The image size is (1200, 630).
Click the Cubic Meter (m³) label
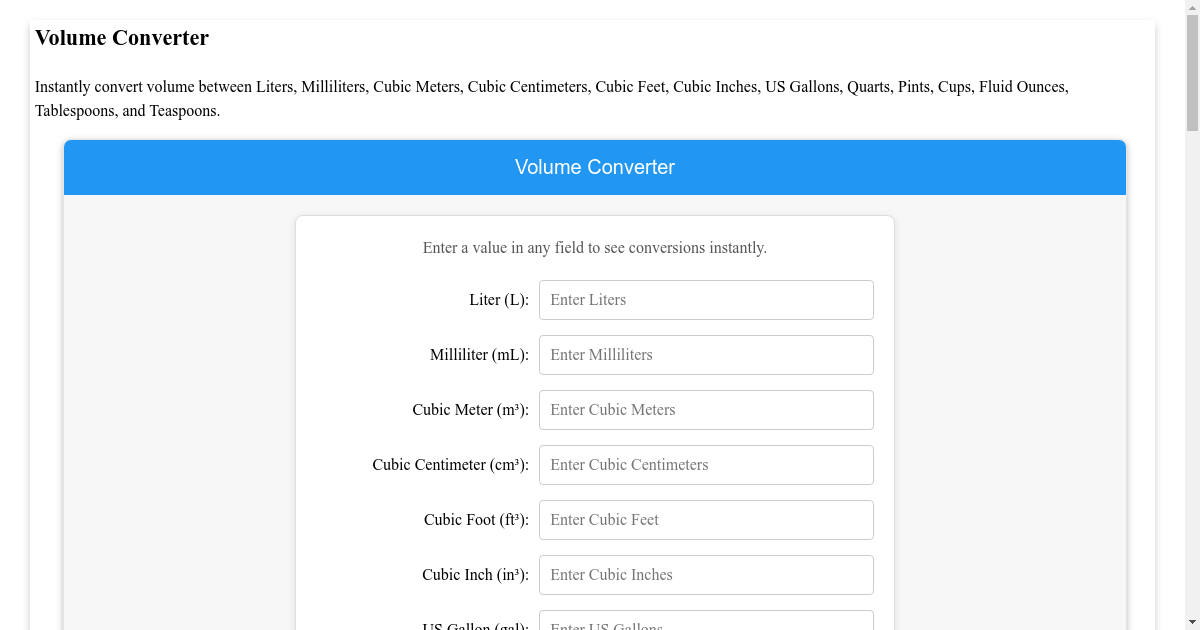click(470, 409)
